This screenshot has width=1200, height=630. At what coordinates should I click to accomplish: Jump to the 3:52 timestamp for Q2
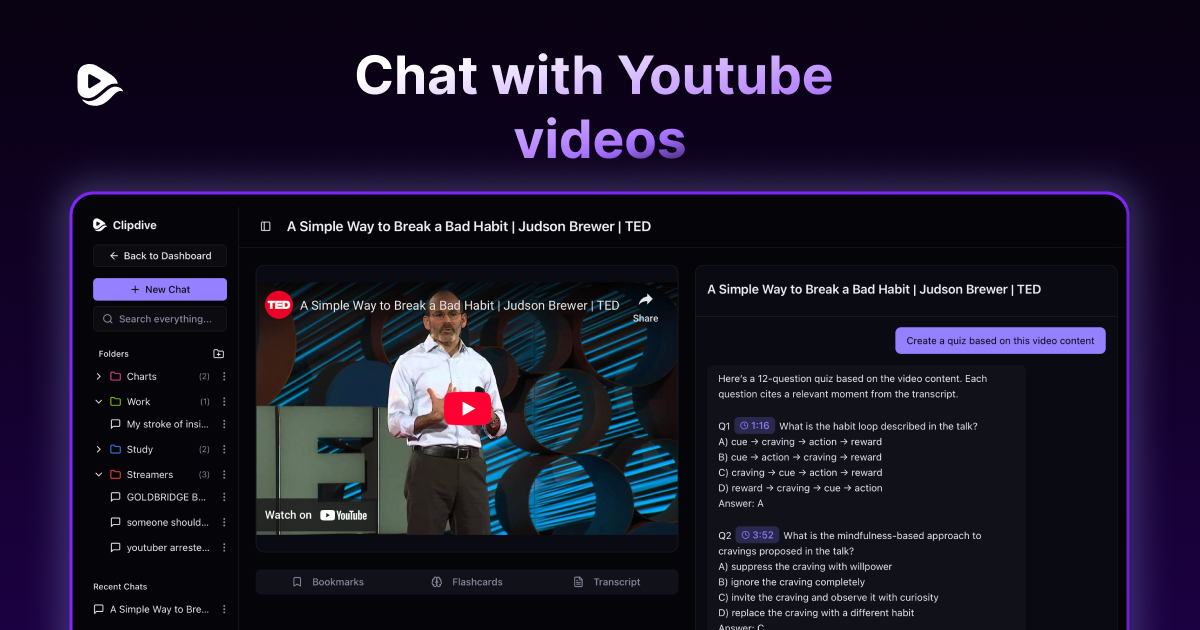click(x=757, y=535)
